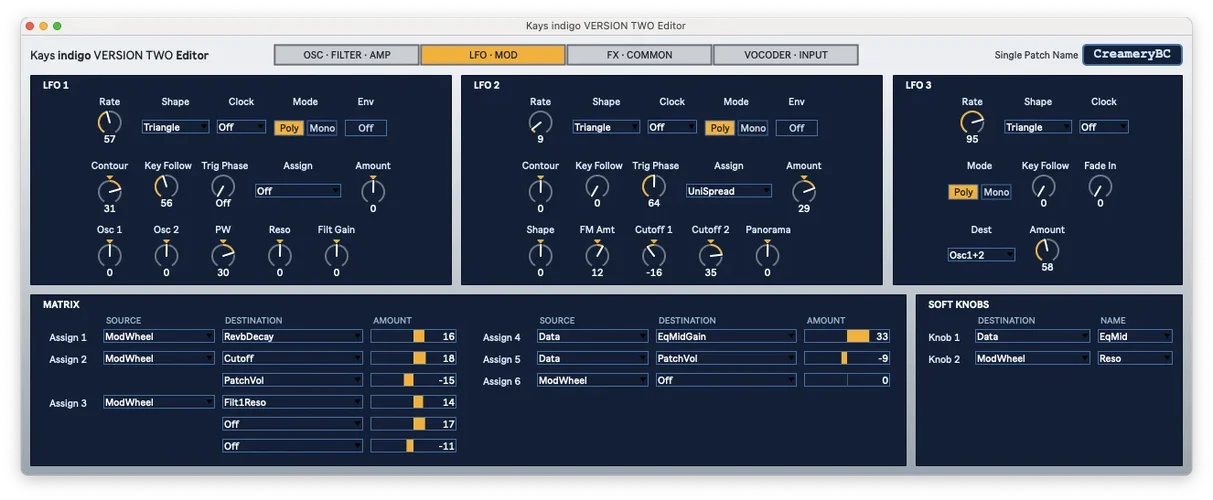This screenshot has height=500, width=1213.
Task: Click the LFO 2 Cutoff 1 knob
Action: click(x=654, y=255)
